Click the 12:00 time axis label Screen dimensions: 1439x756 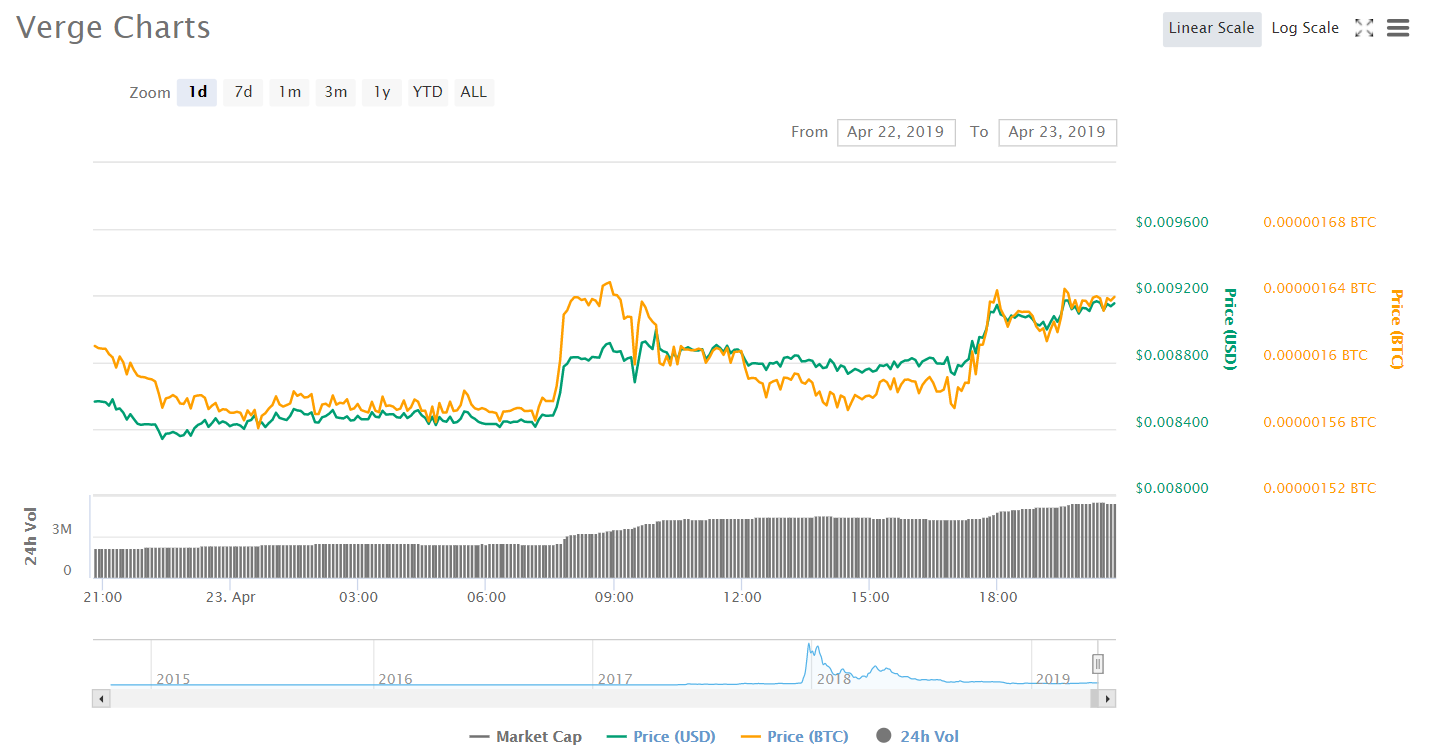coord(742,597)
